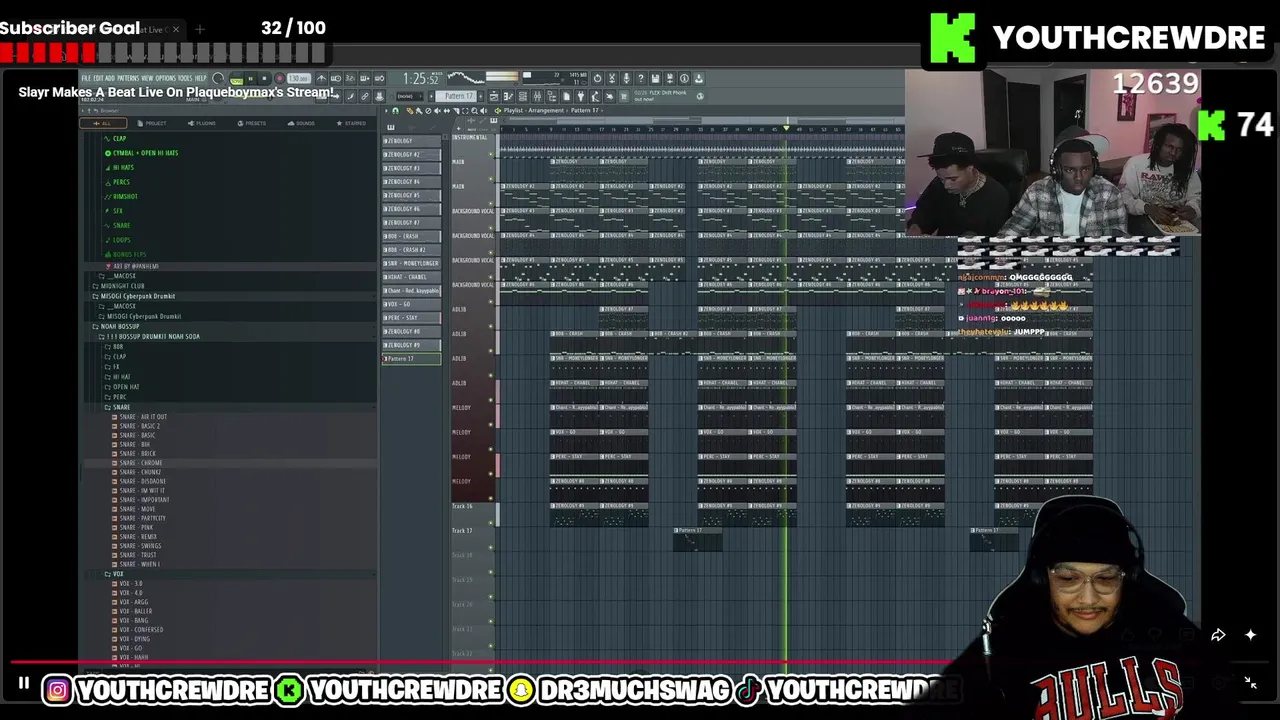The width and height of the screenshot is (1280, 720).
Task: Click the 130 tempo field
Action: [299, 79]
